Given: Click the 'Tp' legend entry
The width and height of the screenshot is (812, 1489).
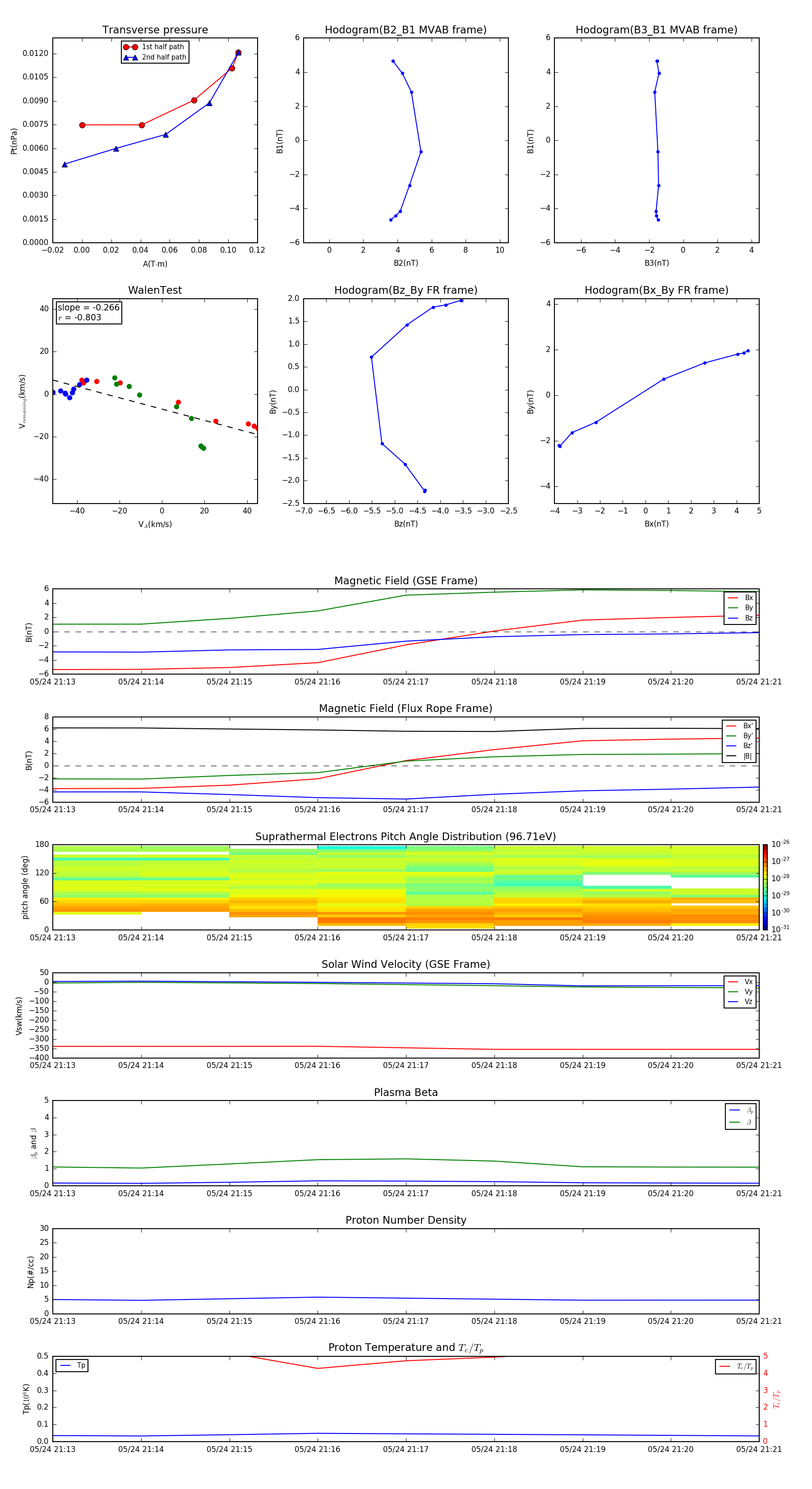Looking at the screenshot, I should tap(72, 1365).
